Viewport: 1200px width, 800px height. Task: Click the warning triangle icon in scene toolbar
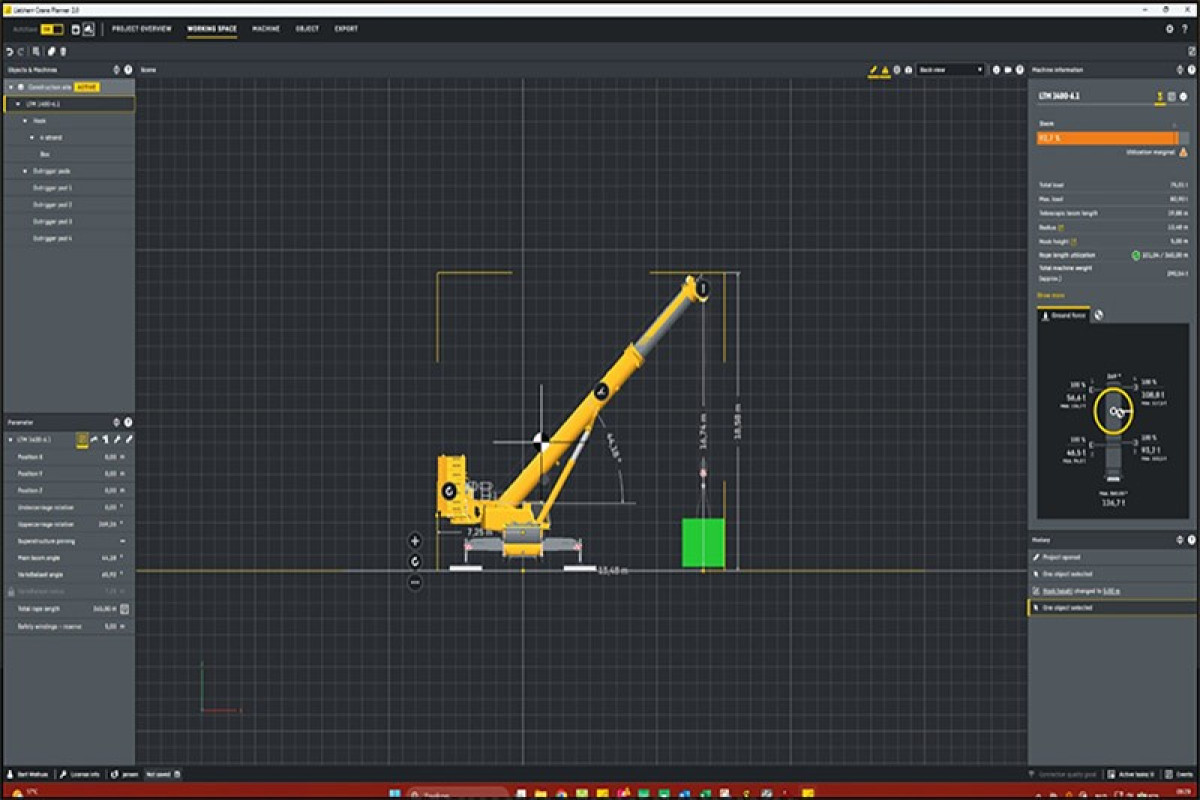pos(885,70)
